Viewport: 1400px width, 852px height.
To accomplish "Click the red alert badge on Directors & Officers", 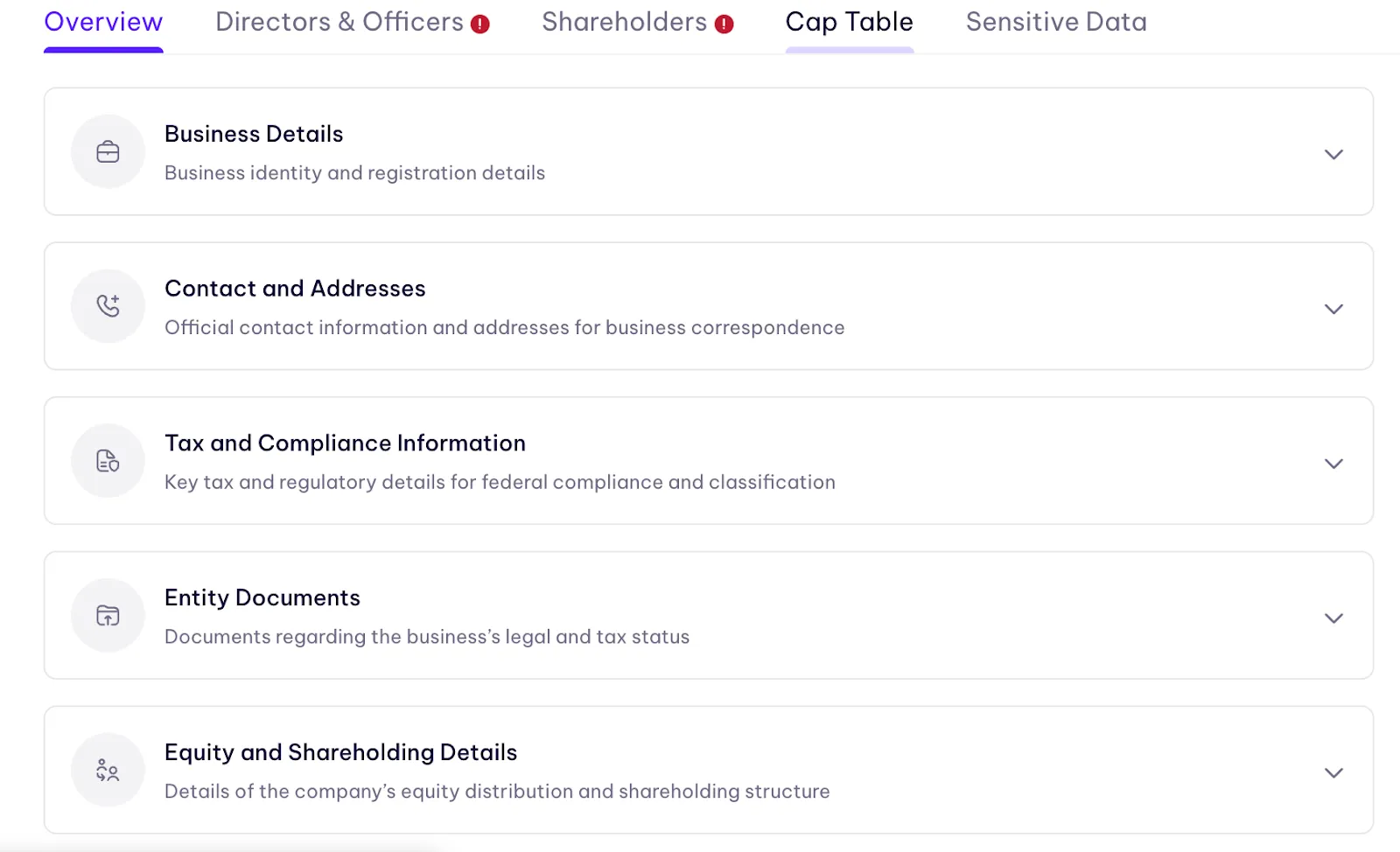I will click(480, 24).
